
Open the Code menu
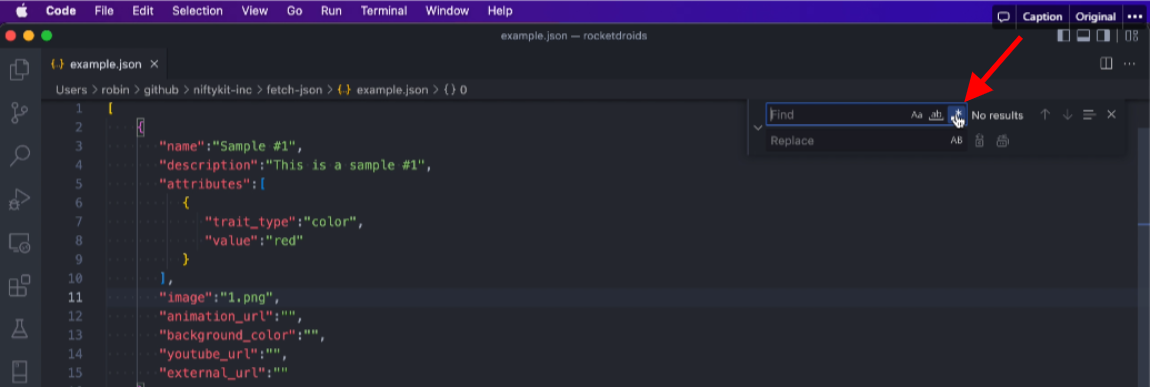pyautogui.click(x=60, y=11)
